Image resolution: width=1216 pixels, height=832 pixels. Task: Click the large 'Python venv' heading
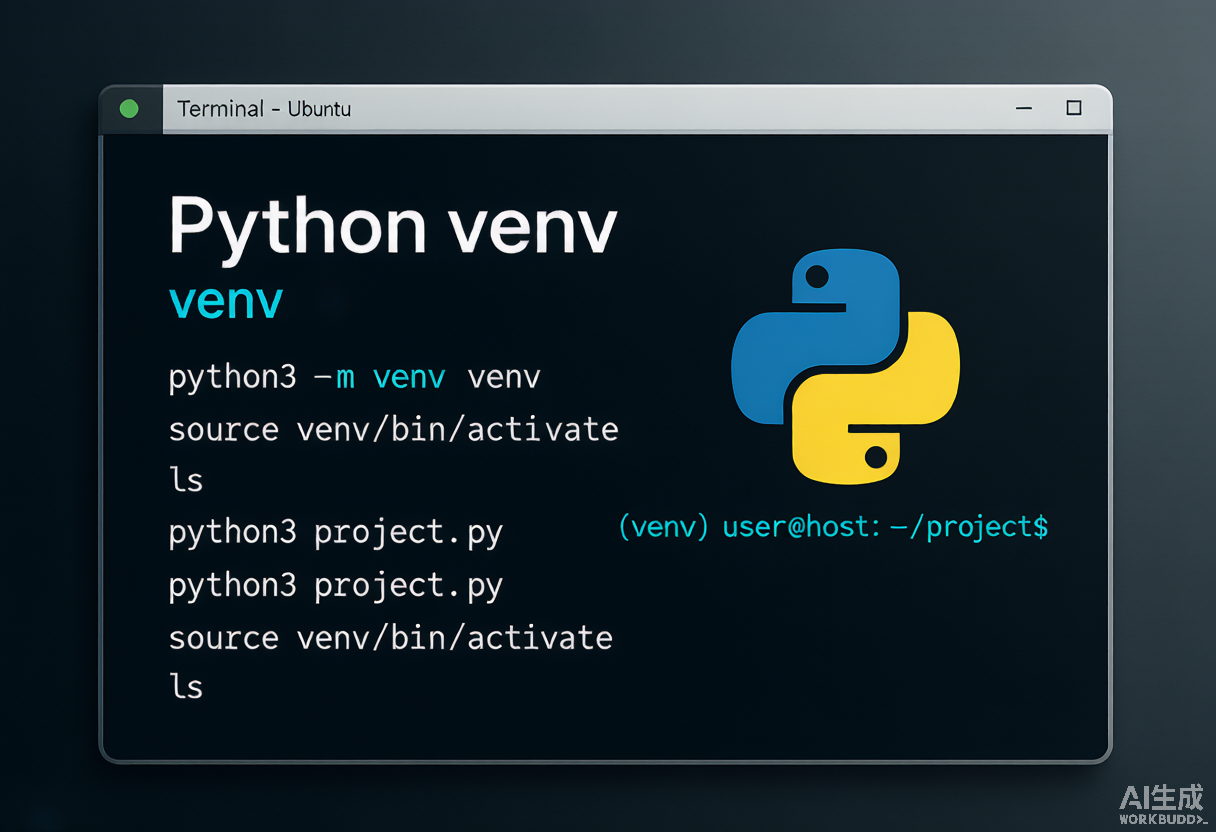(393, 226)
